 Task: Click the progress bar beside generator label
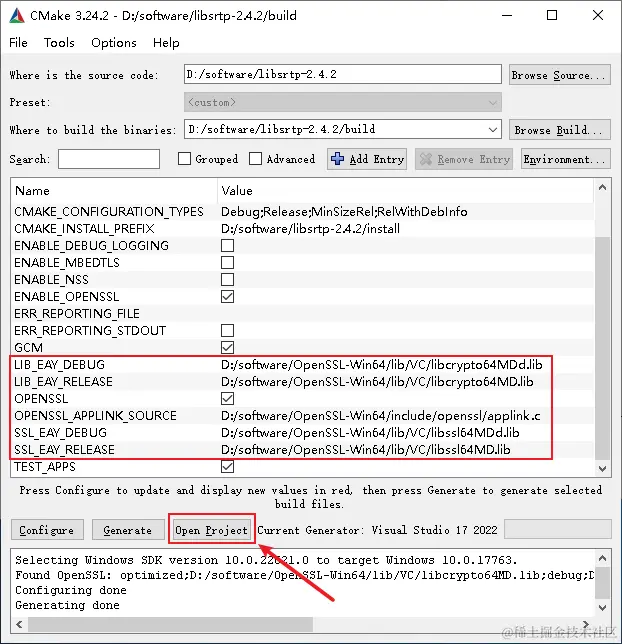557,529
